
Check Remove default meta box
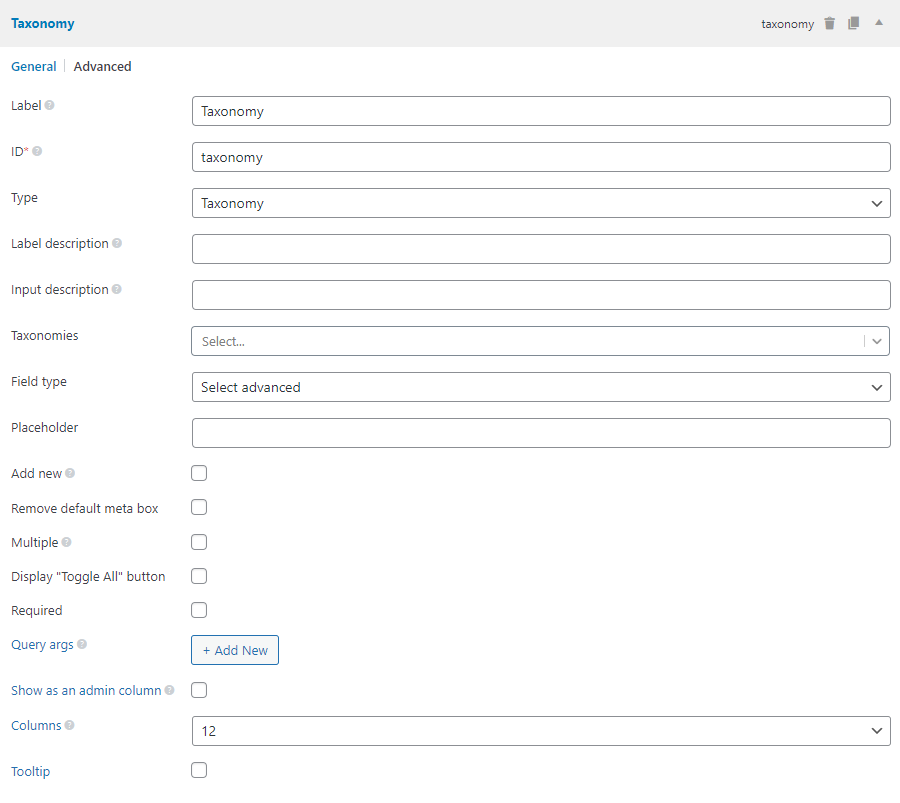point(199,507)
